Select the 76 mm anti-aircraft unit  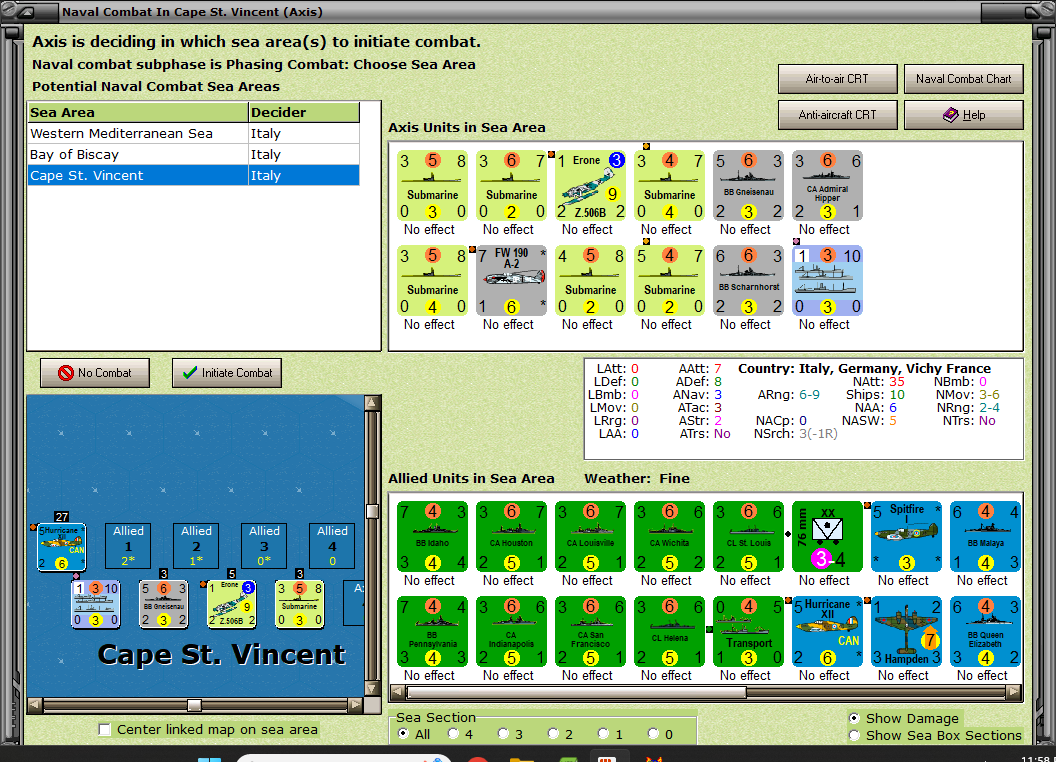pos(827,536)
